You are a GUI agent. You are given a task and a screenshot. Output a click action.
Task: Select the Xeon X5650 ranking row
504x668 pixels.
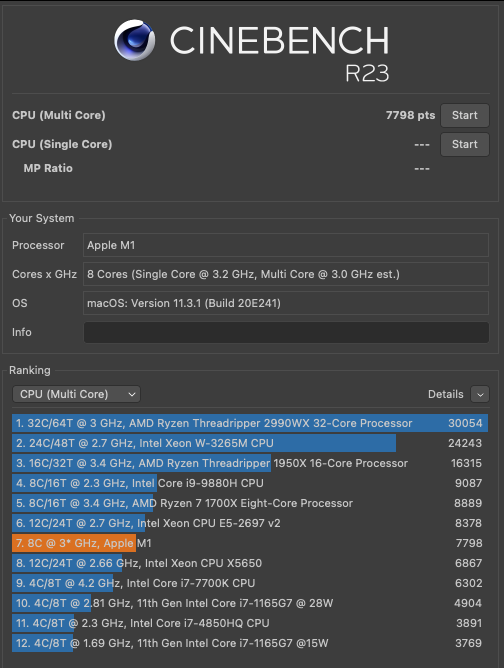click(x=250, y=563)
